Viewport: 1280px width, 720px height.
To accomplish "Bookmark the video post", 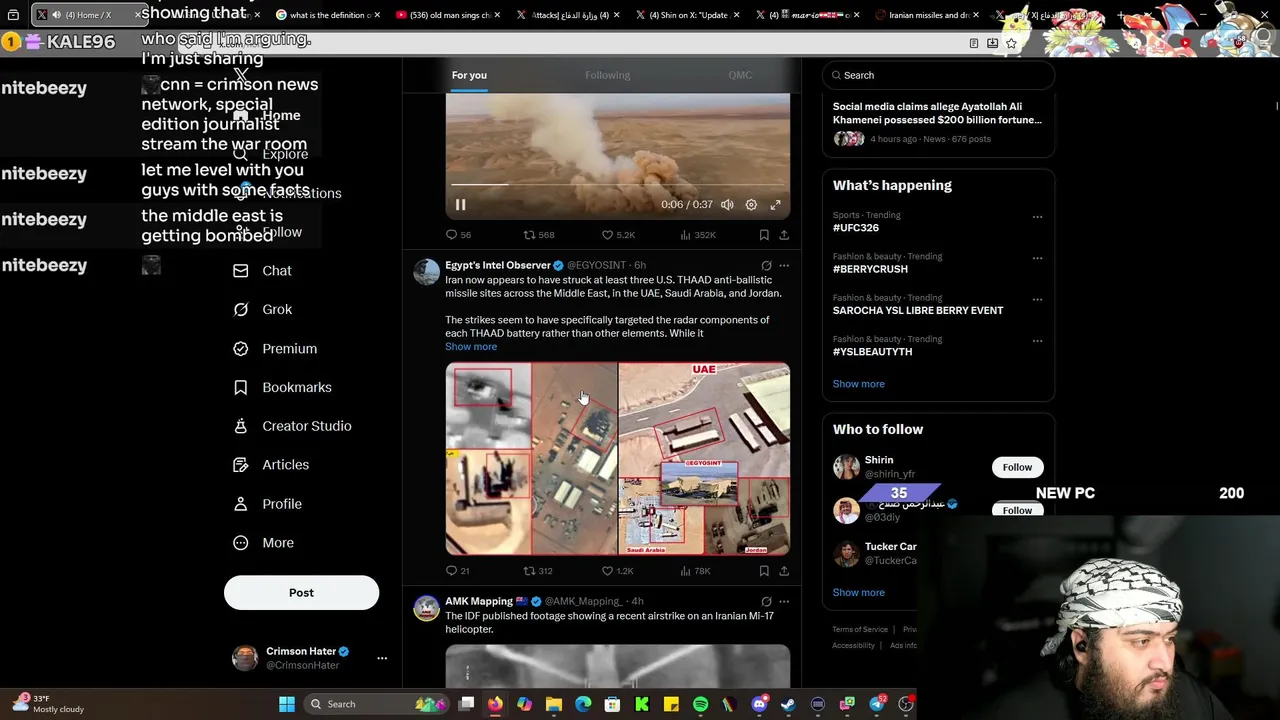I will [764, 235].
